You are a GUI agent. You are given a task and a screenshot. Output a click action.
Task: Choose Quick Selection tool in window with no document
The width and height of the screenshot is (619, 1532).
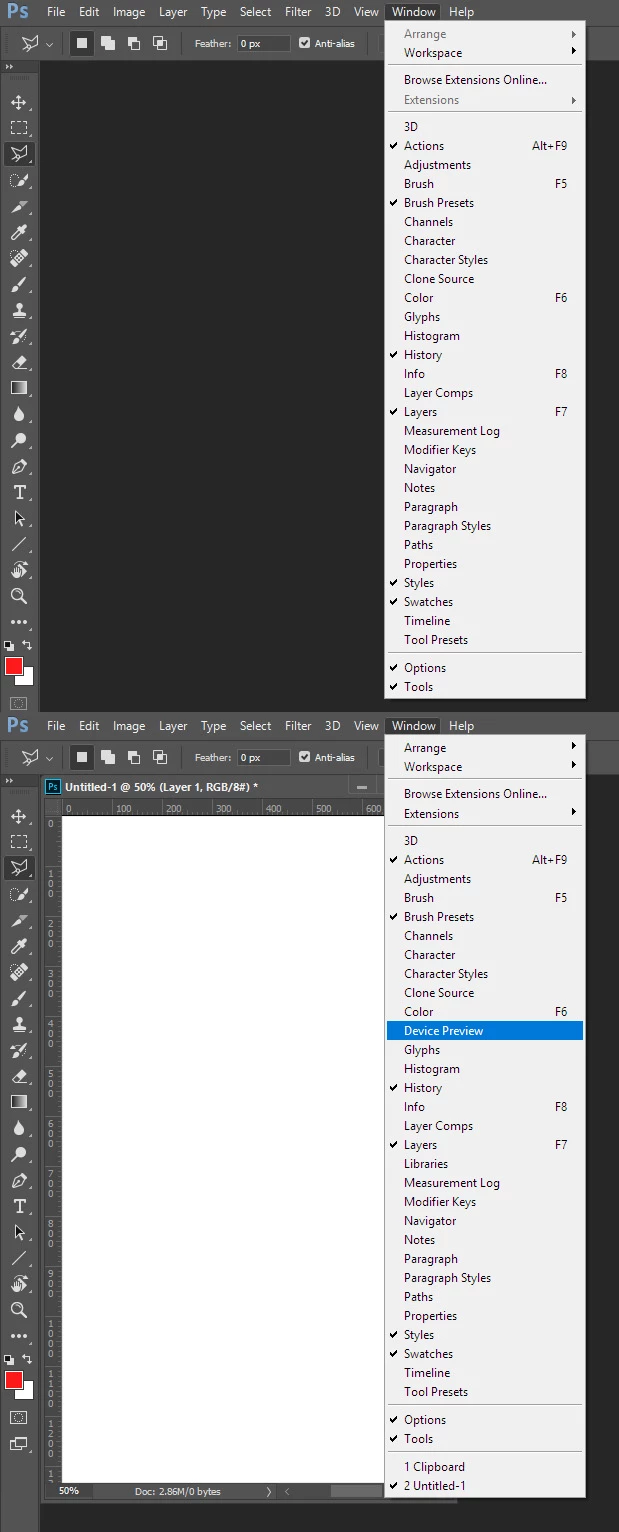pyautogui.click(x=19, y=181)
